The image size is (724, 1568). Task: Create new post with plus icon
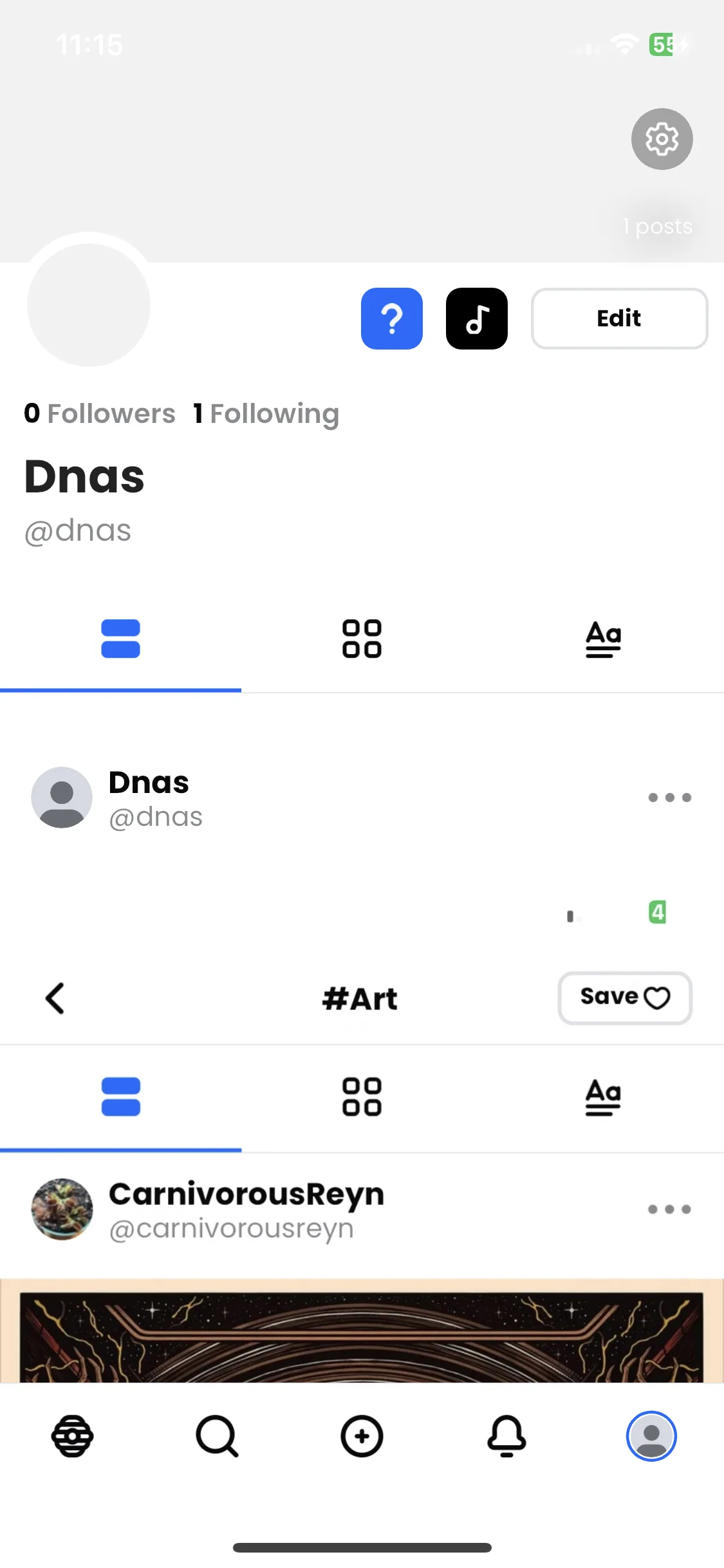[362, 1436]
